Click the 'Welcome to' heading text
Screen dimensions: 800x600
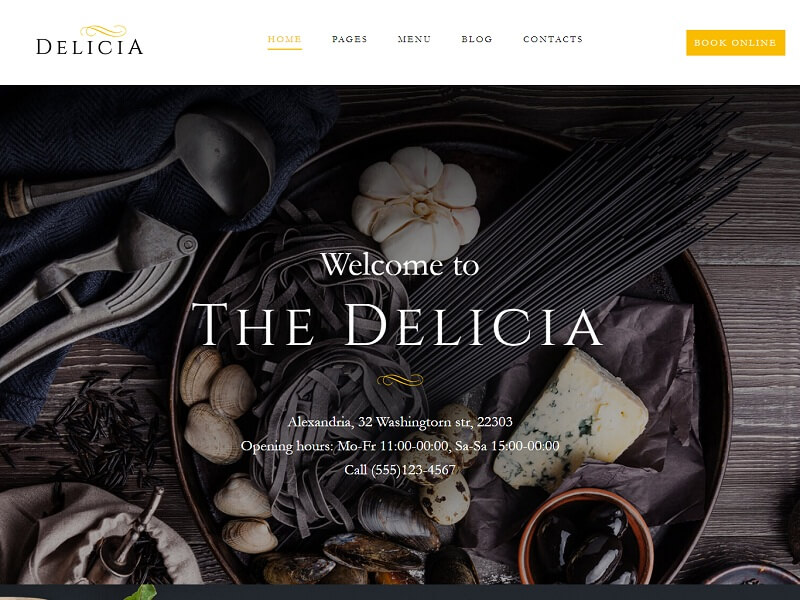coord(400,265)
